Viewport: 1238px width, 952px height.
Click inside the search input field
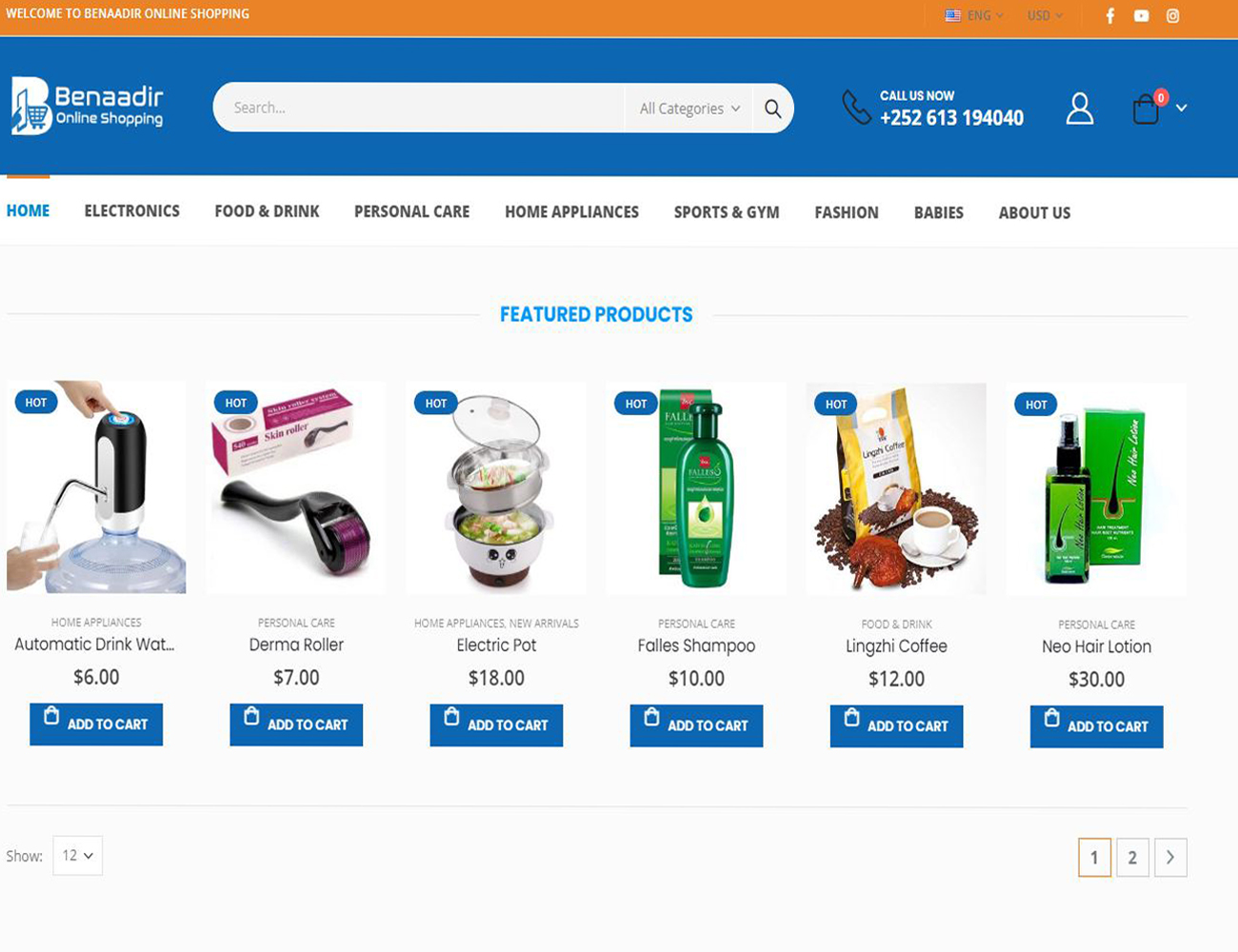pyautogui.click(x=419, y=108)
